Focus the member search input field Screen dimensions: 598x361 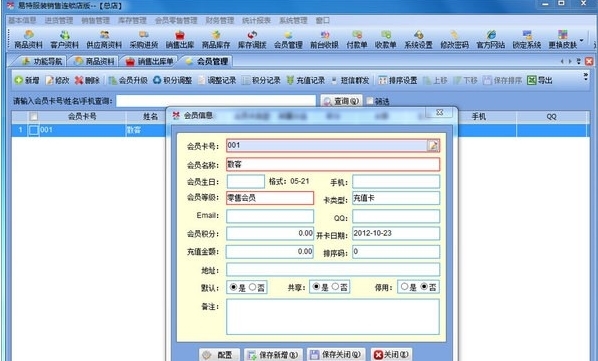pyautogui.click(x=216, y=101)
